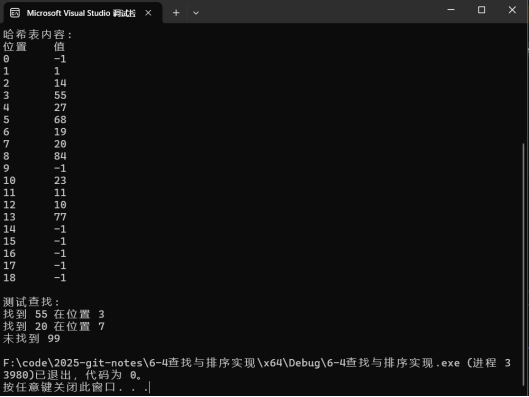Select the Microsoft Visual Studio debug console tab

(83, 13)
